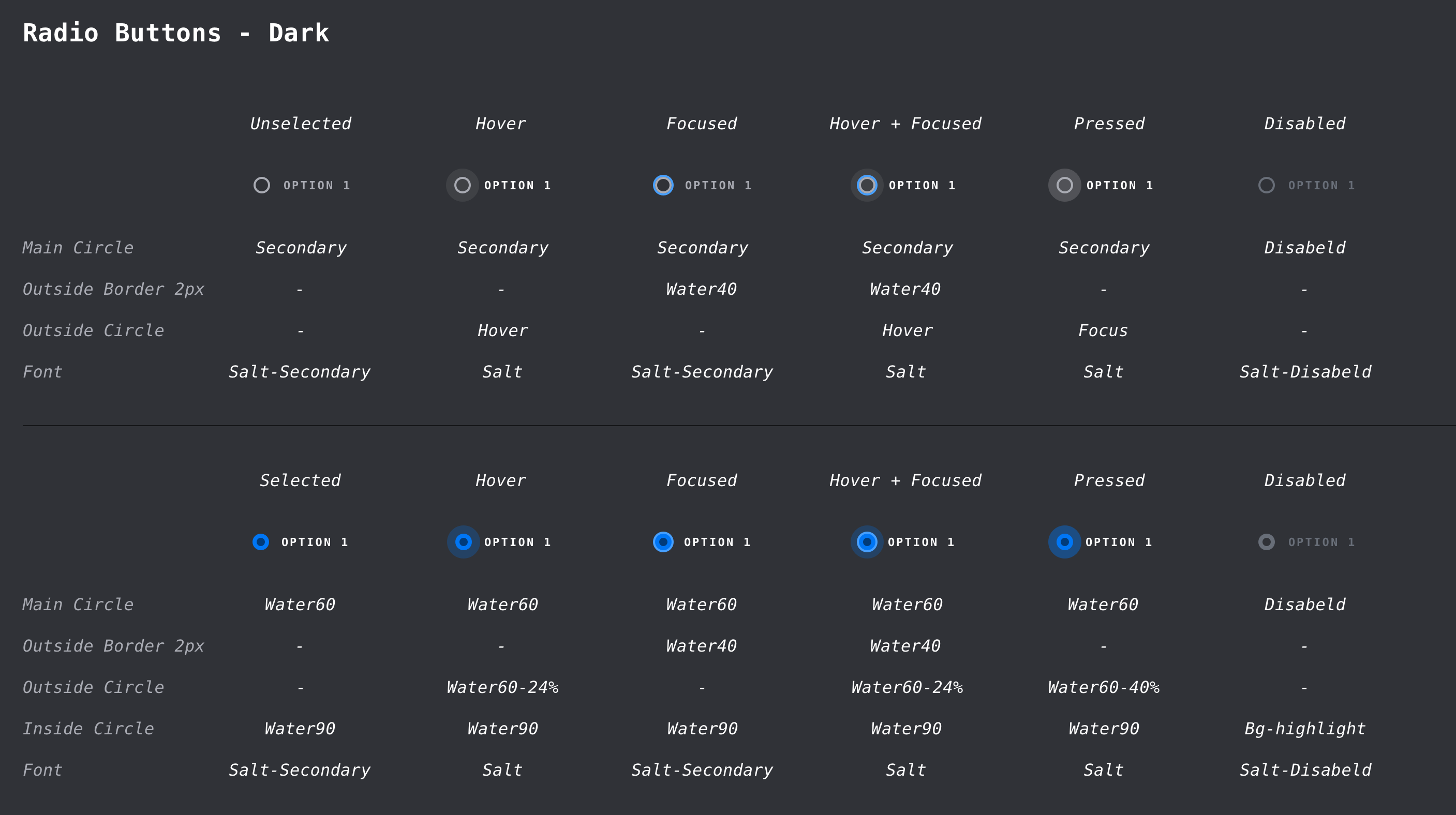
Task: Click the Hover + Focused radio in top row
Action: coord(867,185)
